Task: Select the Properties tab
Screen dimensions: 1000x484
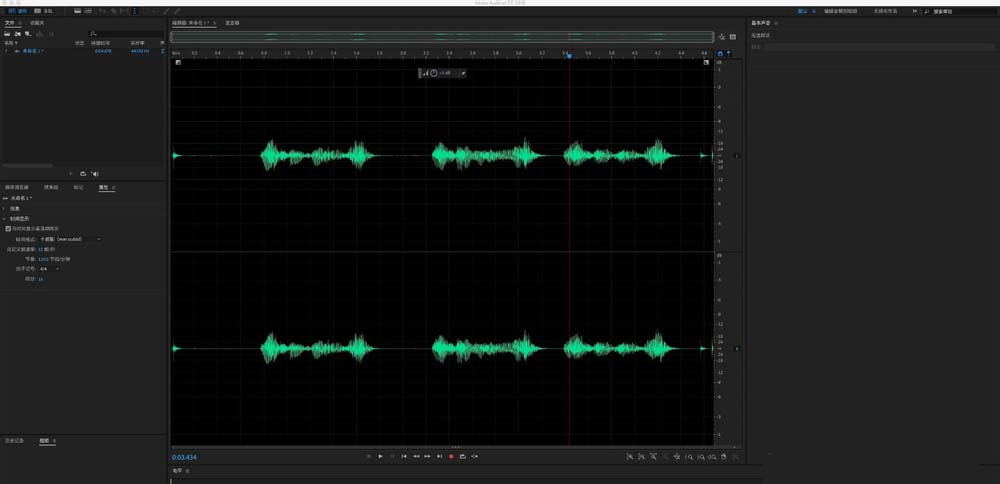Action: point(103,187)
